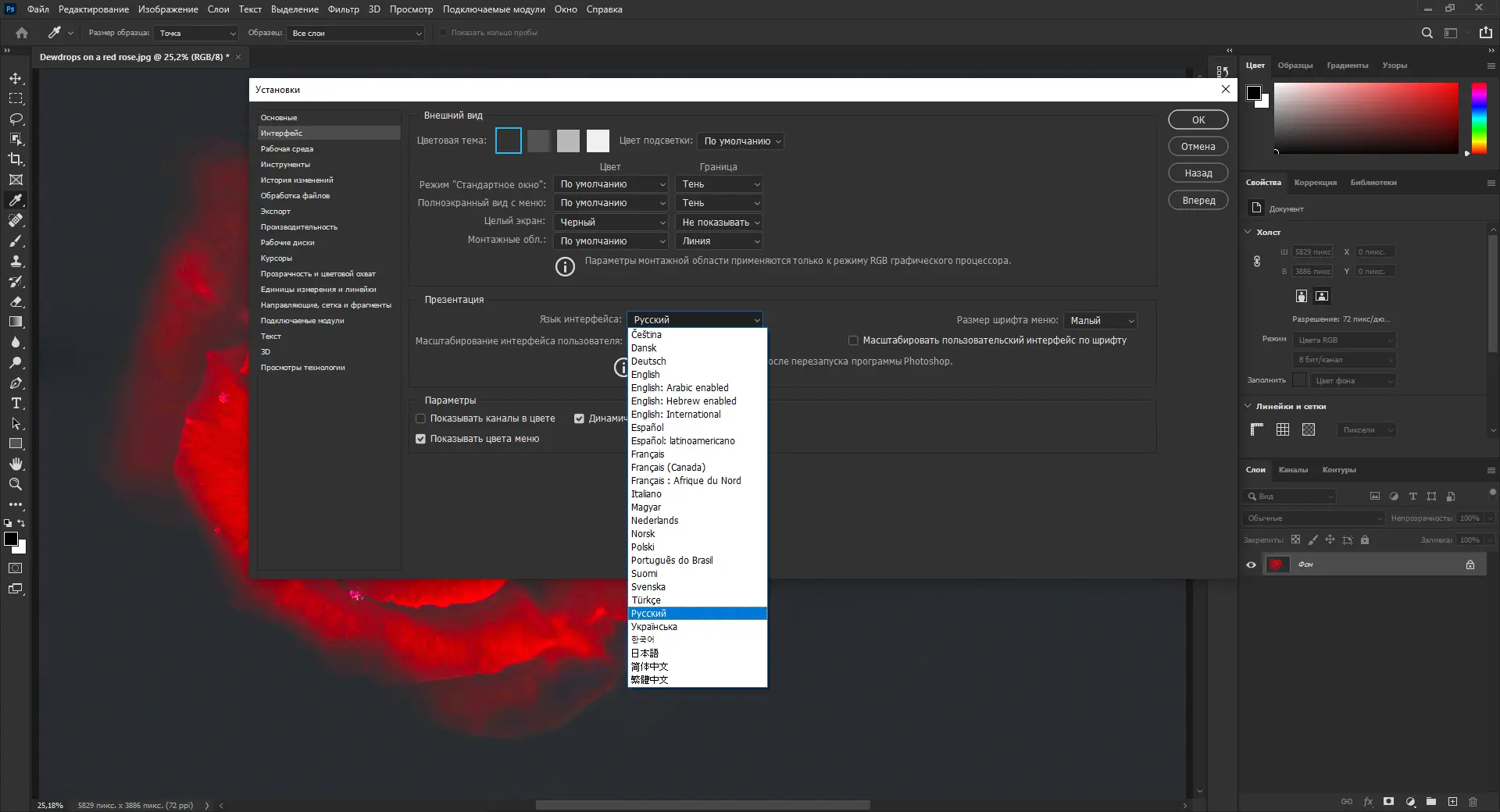This screenshot has height=812, width=1500.
Task: Click the Фон layer thumbnail
Action: click(1277, 564)
